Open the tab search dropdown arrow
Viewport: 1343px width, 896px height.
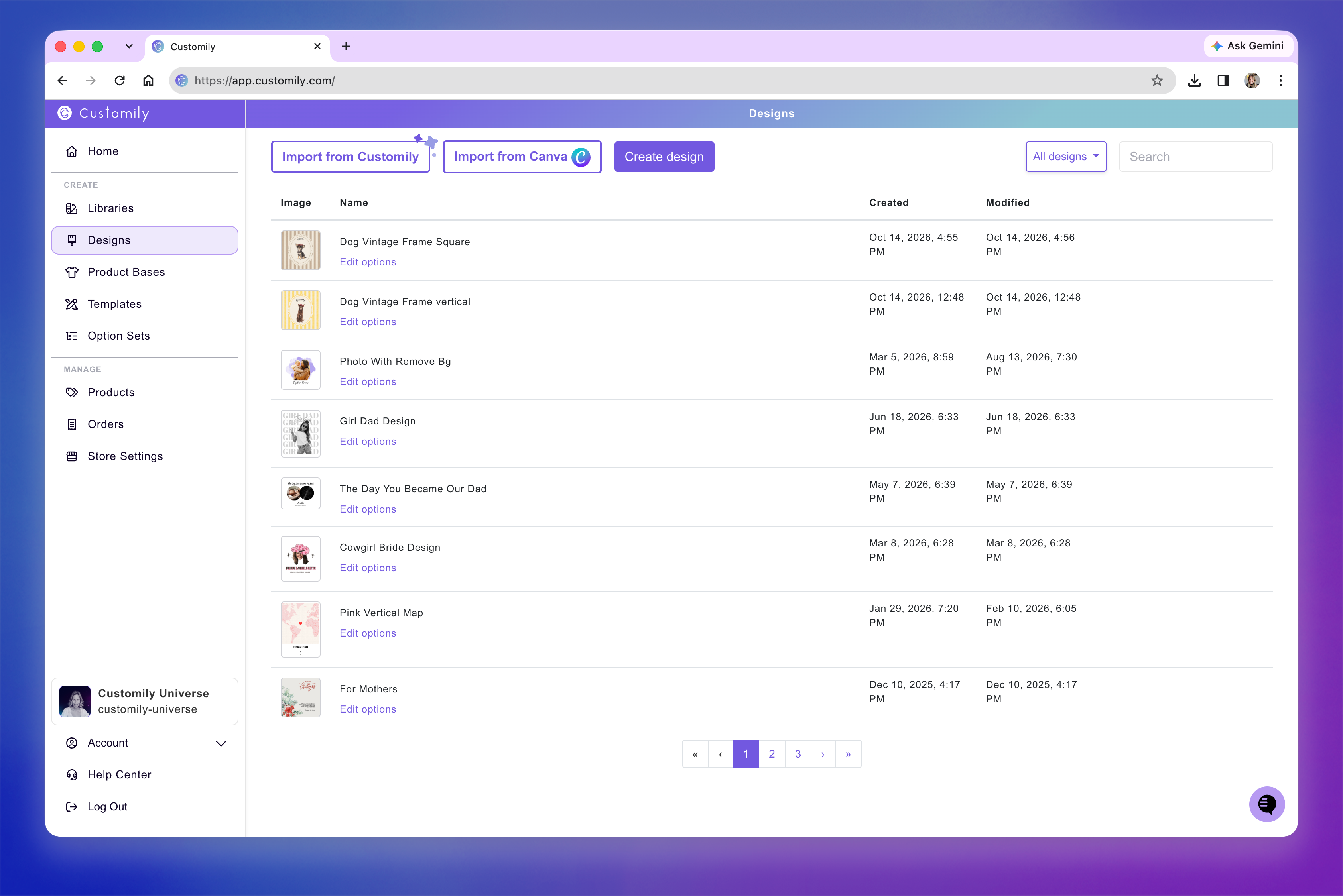[129, 46]
